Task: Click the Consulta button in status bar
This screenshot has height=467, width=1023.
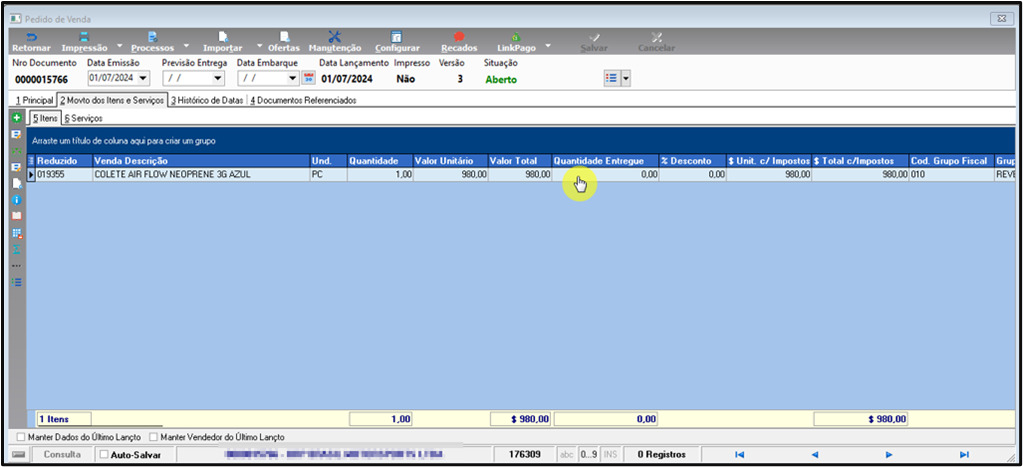Action: pyautogui.click(x=63, y=455)
